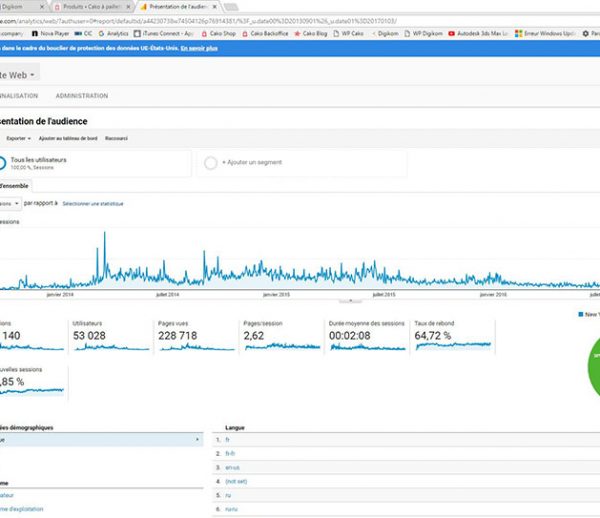
Task: Click the Langue column header
Action: pos(235,428)
